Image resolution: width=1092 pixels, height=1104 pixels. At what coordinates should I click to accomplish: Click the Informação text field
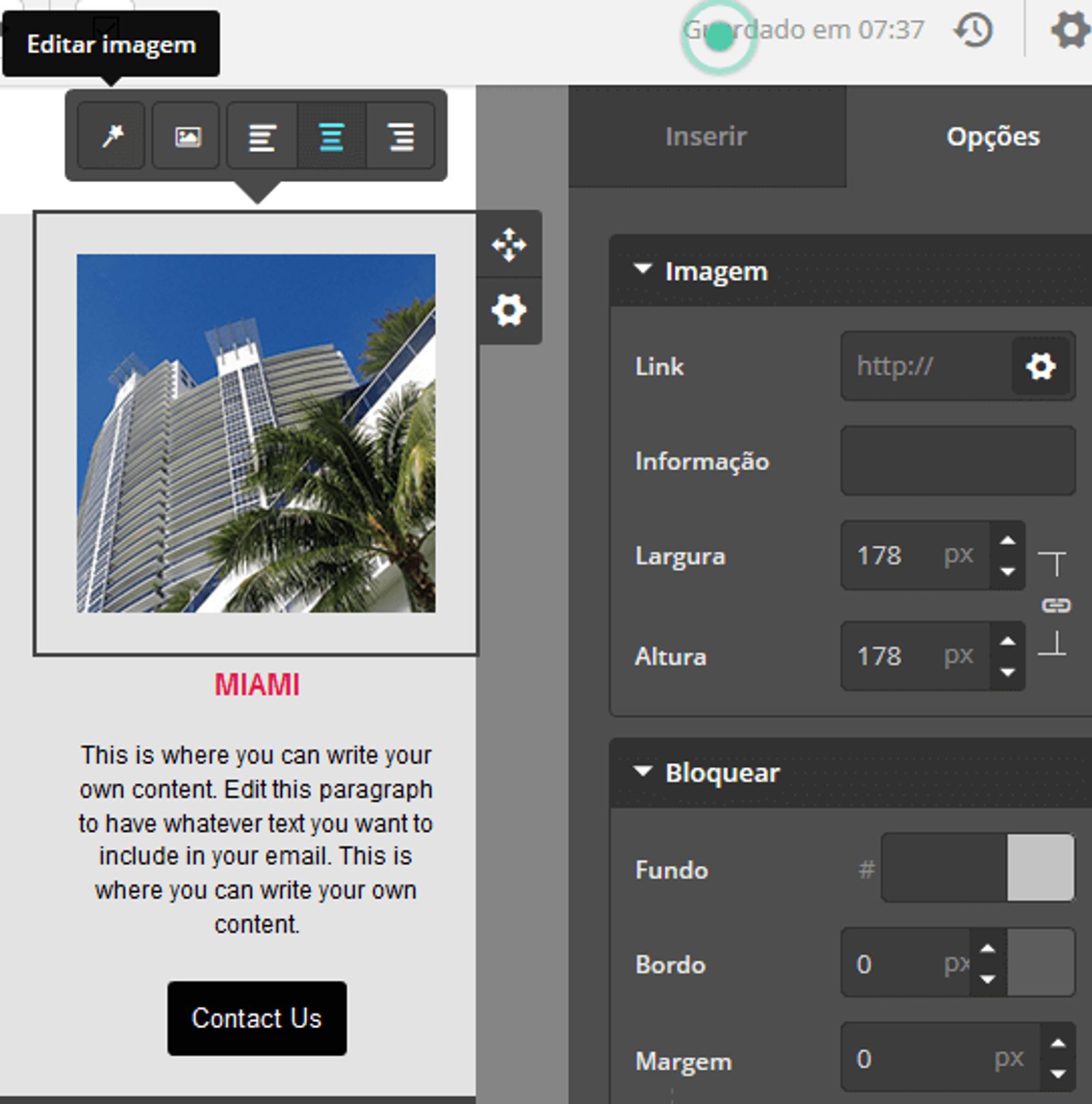(x=958, y=461)
